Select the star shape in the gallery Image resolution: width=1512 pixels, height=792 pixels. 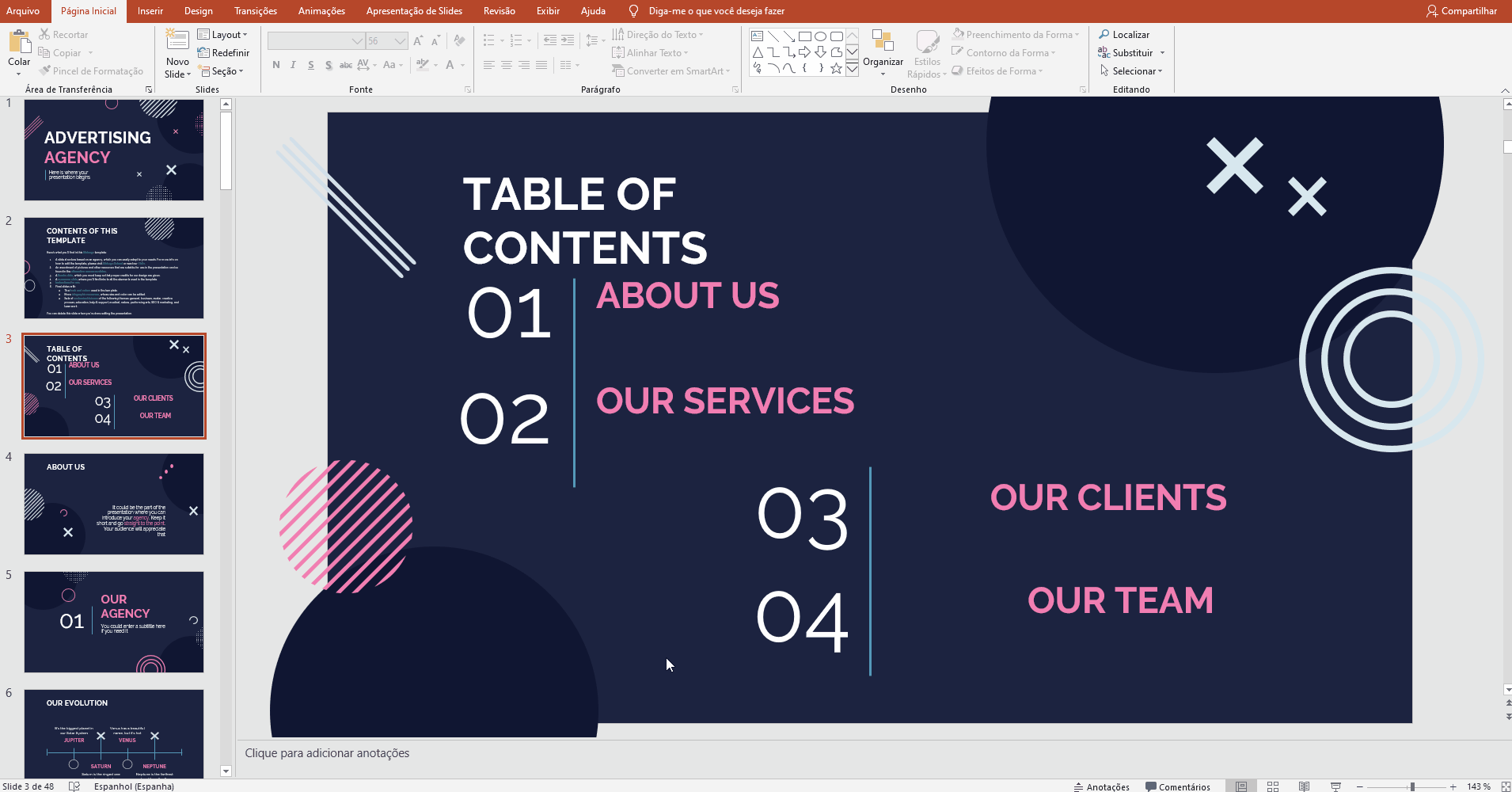pyautogui.click(x=836, y=69)
